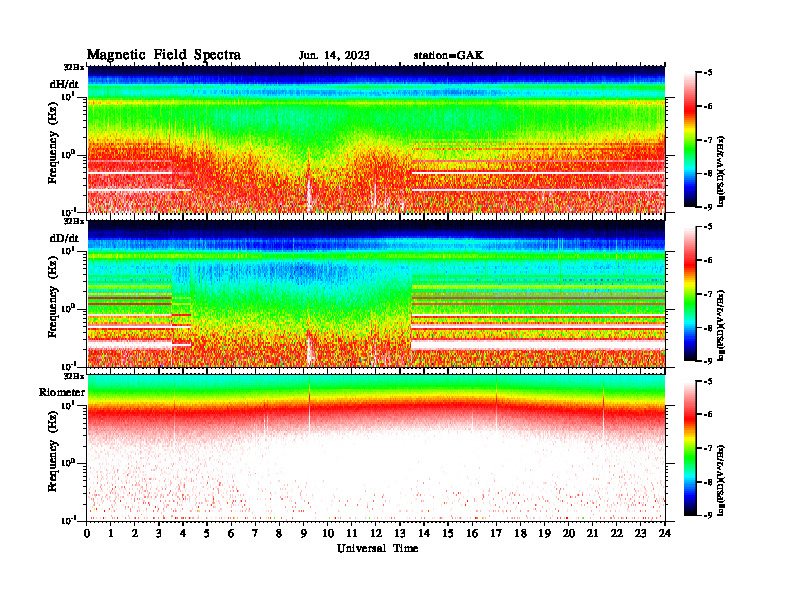Viewport: 792px width, 612px height.
Task: Click the hour '2' tick on the time axis
Action: [135, 533]
